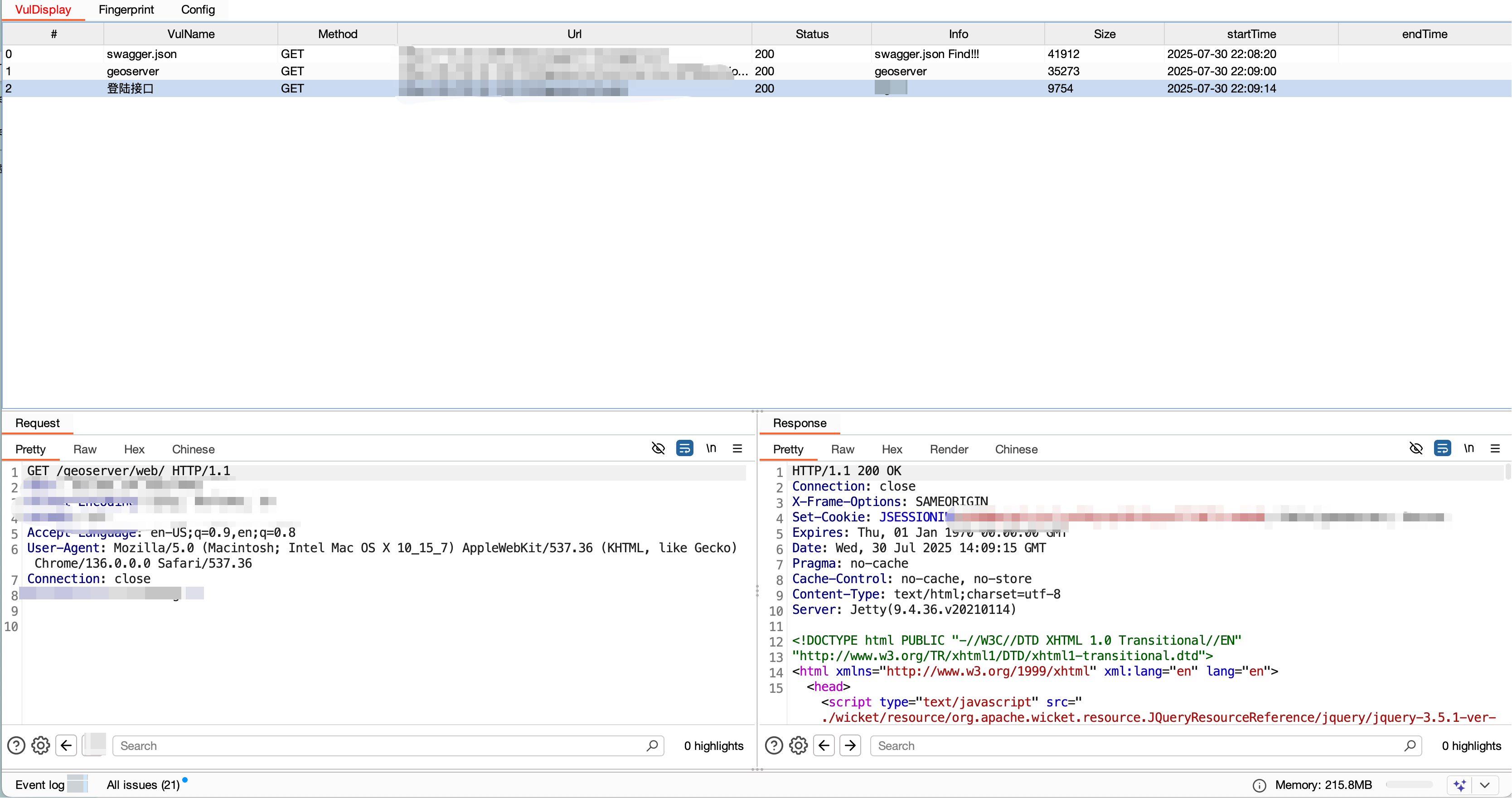The width and height of the screenshot is (1512, 798).
Task: Go to previous match in Request search
Action: (66, 746)
